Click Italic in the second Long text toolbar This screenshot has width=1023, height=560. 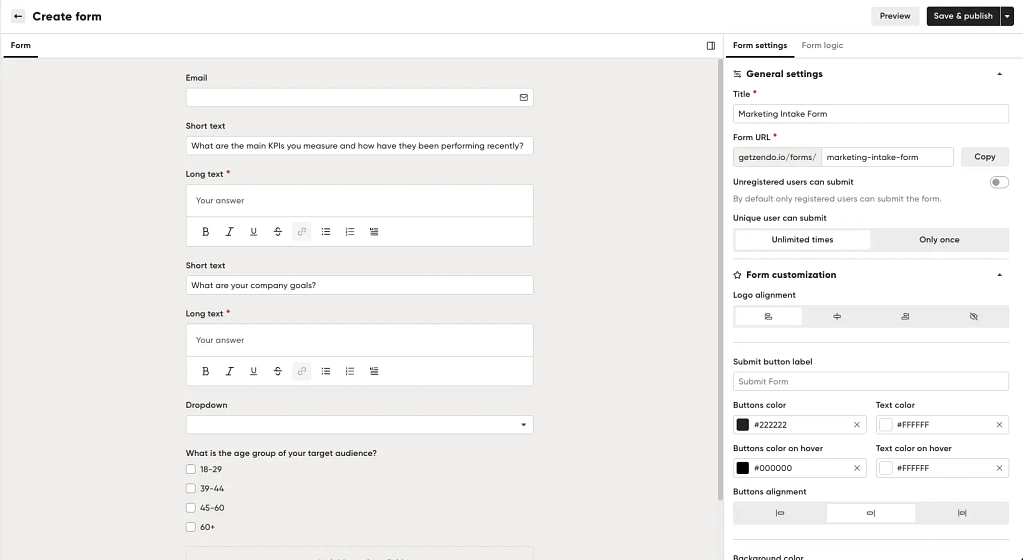(x=230, y=371)
